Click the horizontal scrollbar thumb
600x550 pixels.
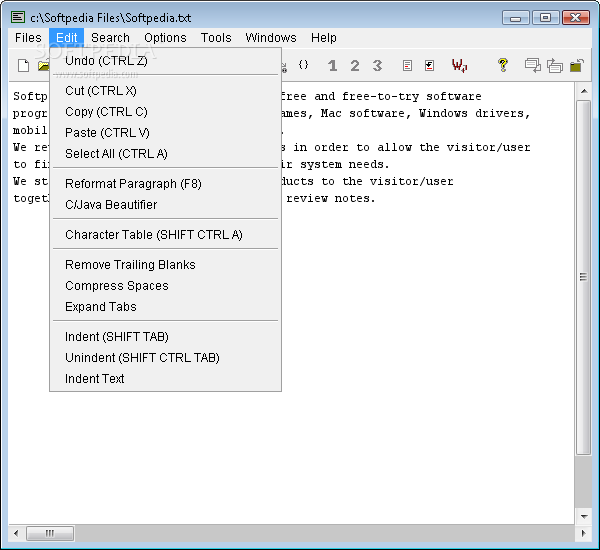point(50,533)
